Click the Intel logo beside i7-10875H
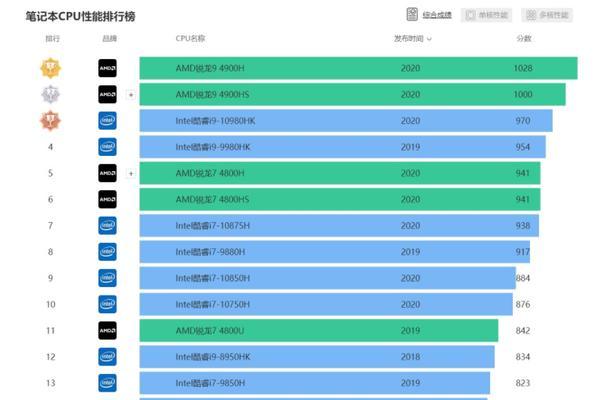 (107, 225)
